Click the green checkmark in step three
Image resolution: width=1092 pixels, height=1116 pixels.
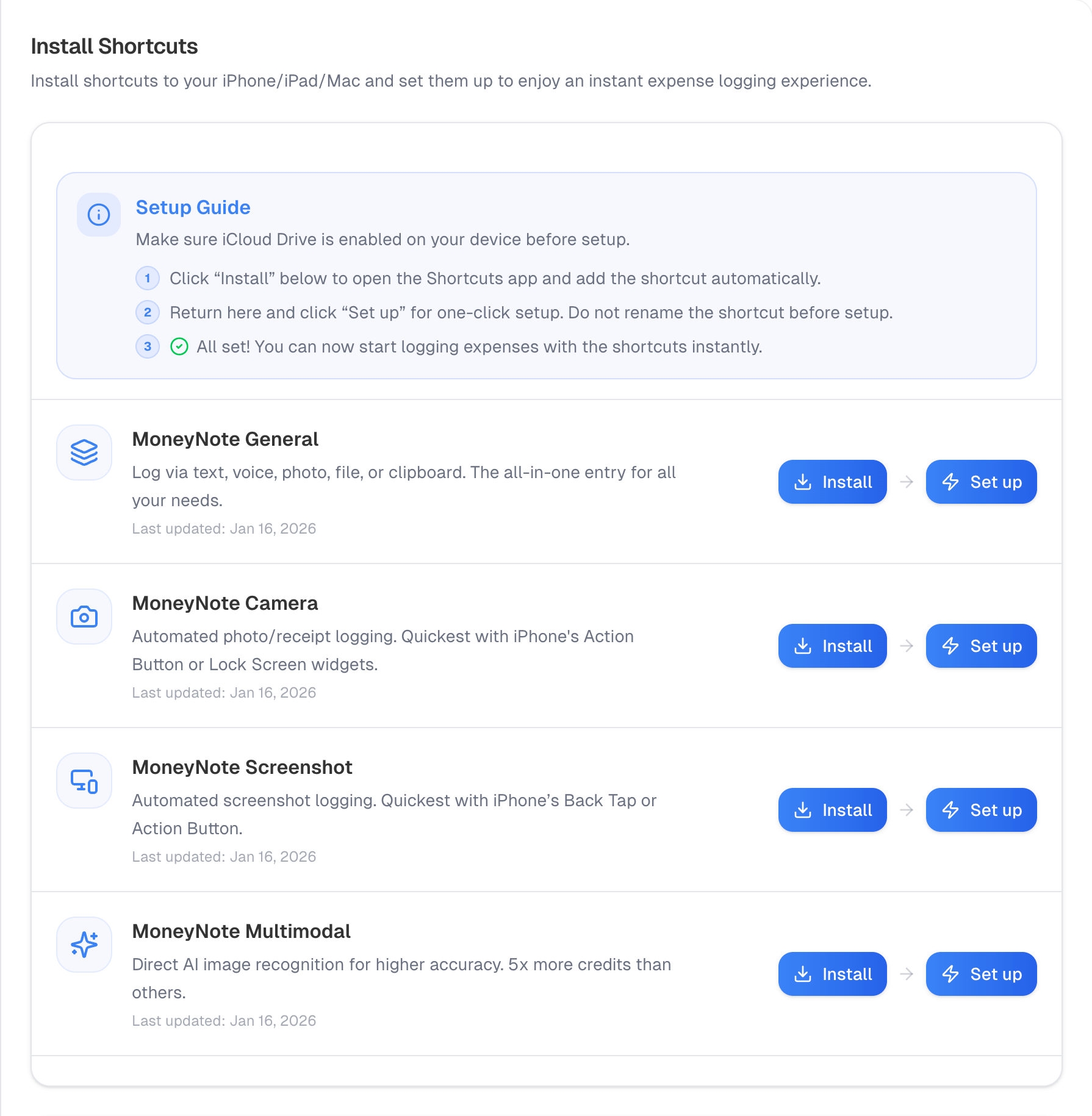pyautogui.click(x=179, y=347)
